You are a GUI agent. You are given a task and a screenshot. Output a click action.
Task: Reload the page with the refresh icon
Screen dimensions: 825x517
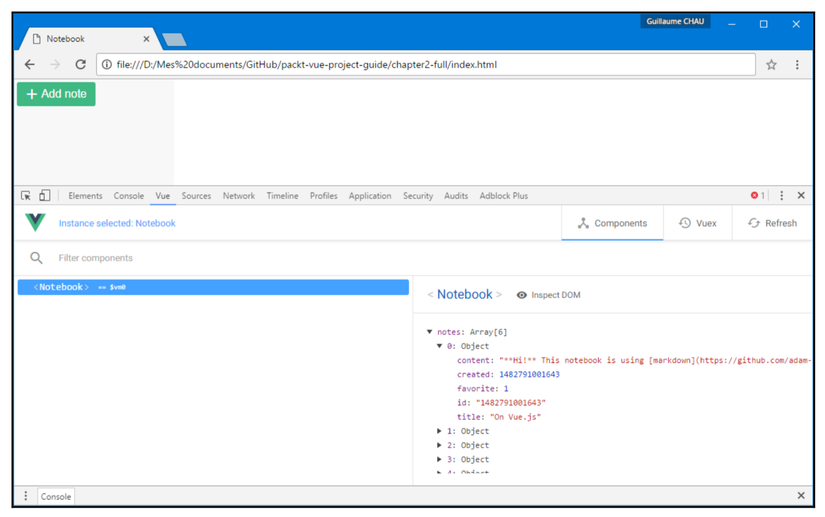point(80,65)
